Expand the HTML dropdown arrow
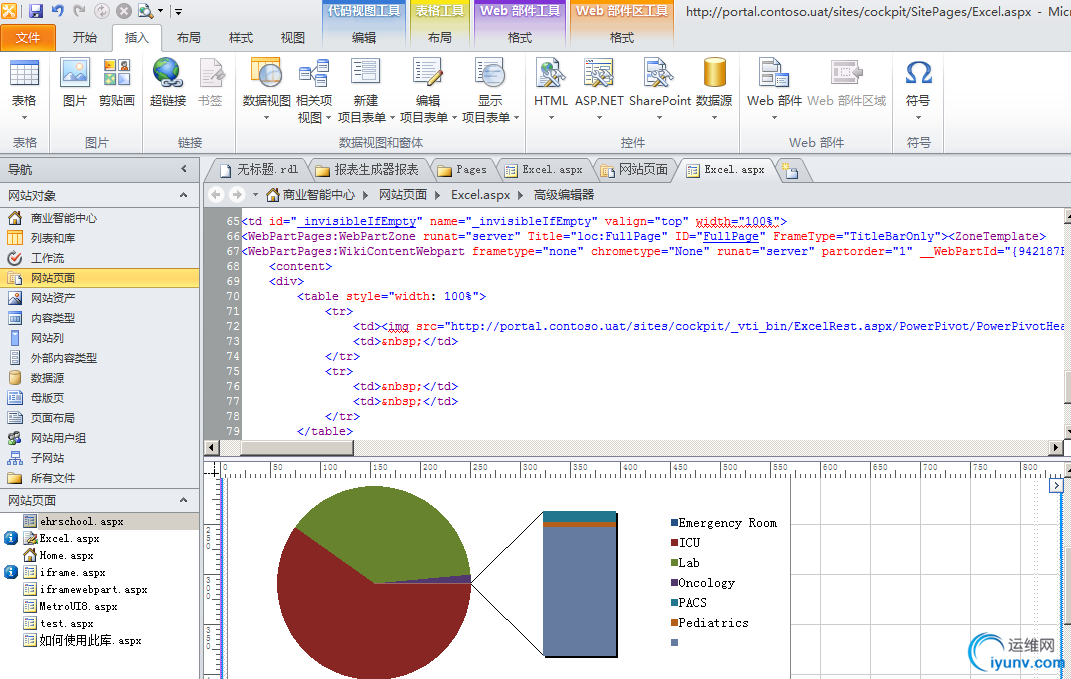 [x=551, y=117]
